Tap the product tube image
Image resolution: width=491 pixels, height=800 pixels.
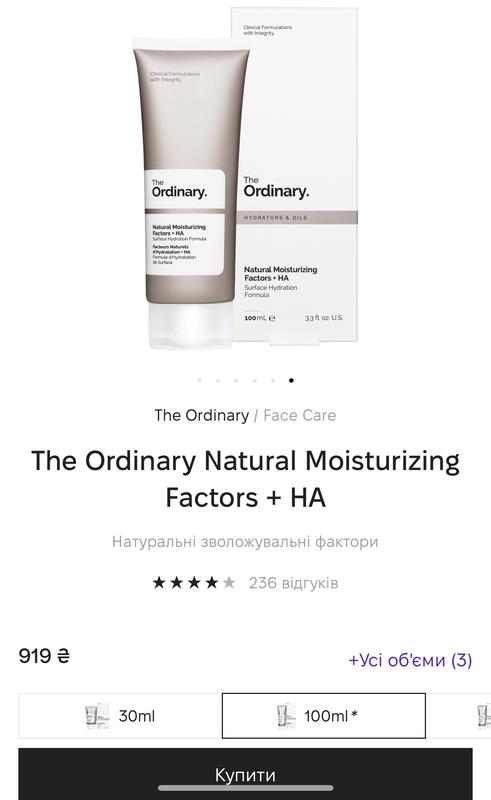[190, 194]
